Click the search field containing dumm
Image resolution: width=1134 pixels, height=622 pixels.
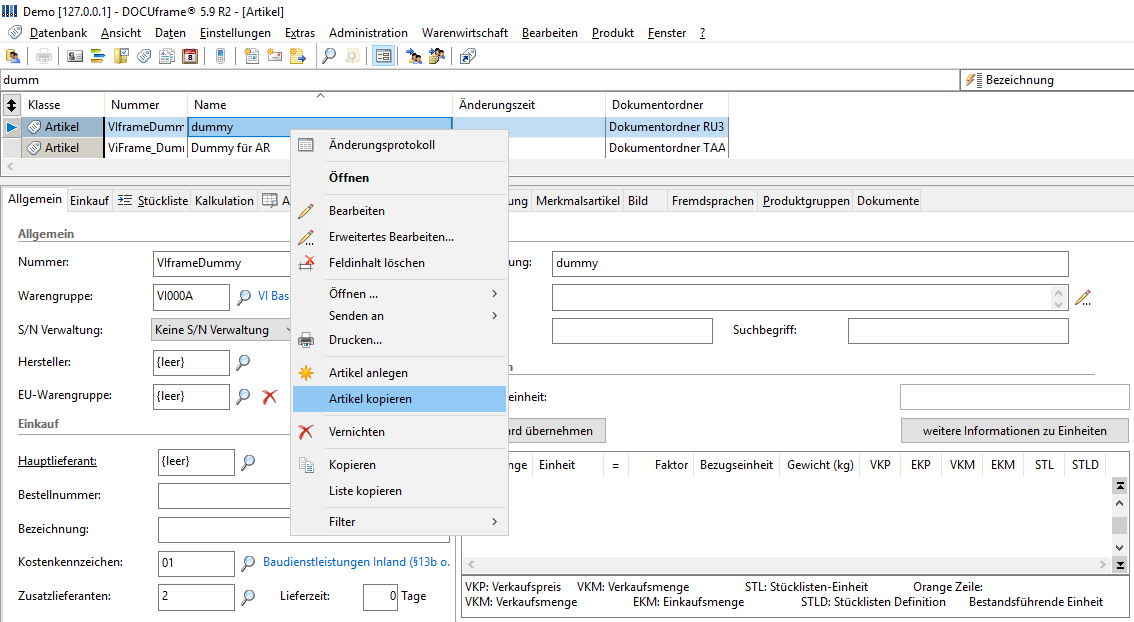(479, 80)
